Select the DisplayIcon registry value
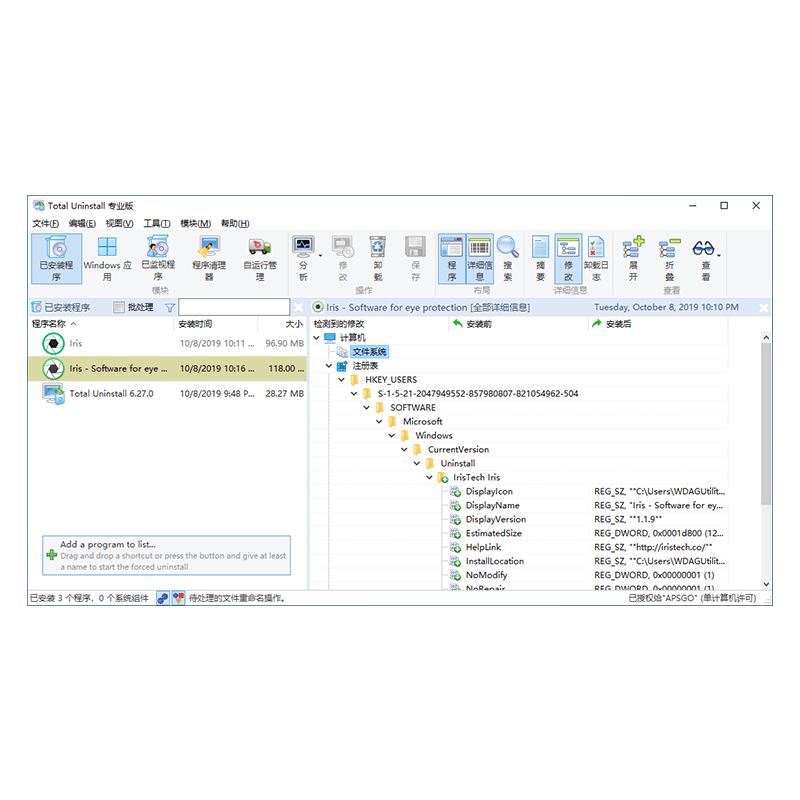Image resolution: width=800 pixels, height=800 pixels. pos(489,491)
